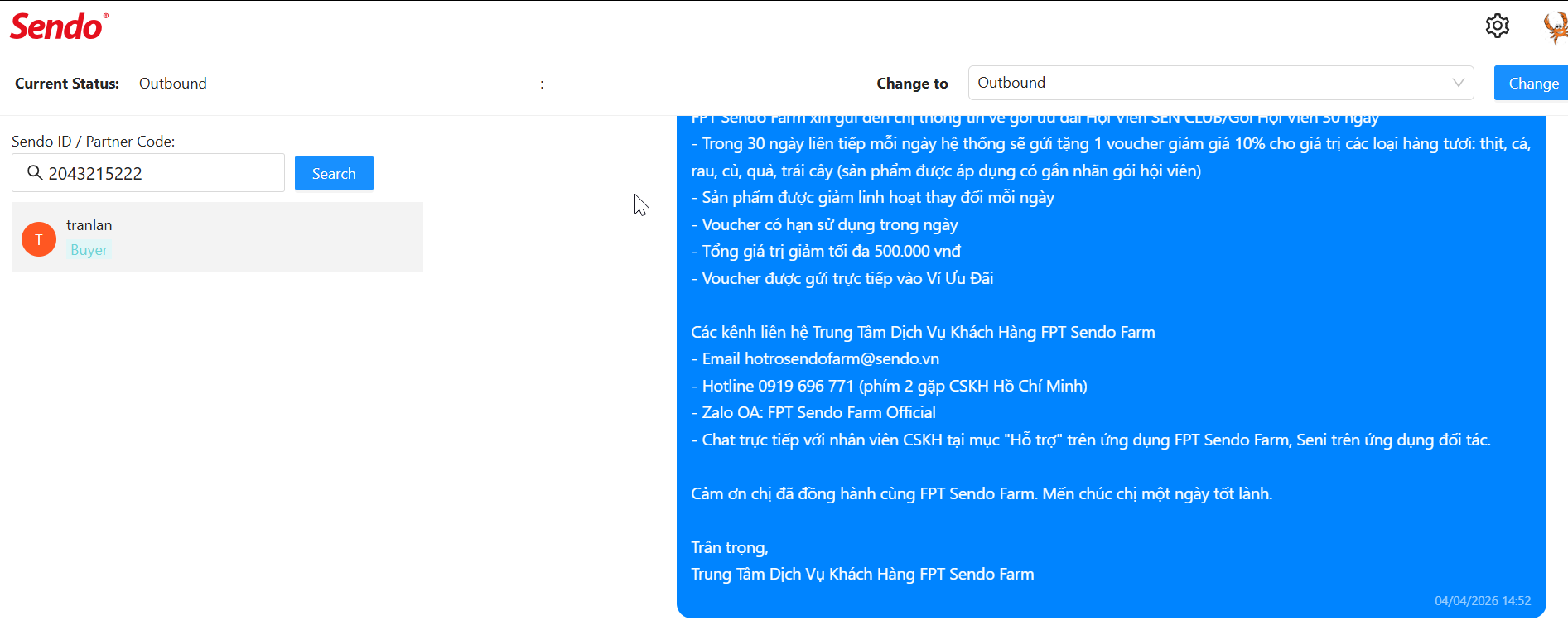Click the Hotline 0919 696 771 line
The width and height of the screenshot is (1568, 630).
890,386
